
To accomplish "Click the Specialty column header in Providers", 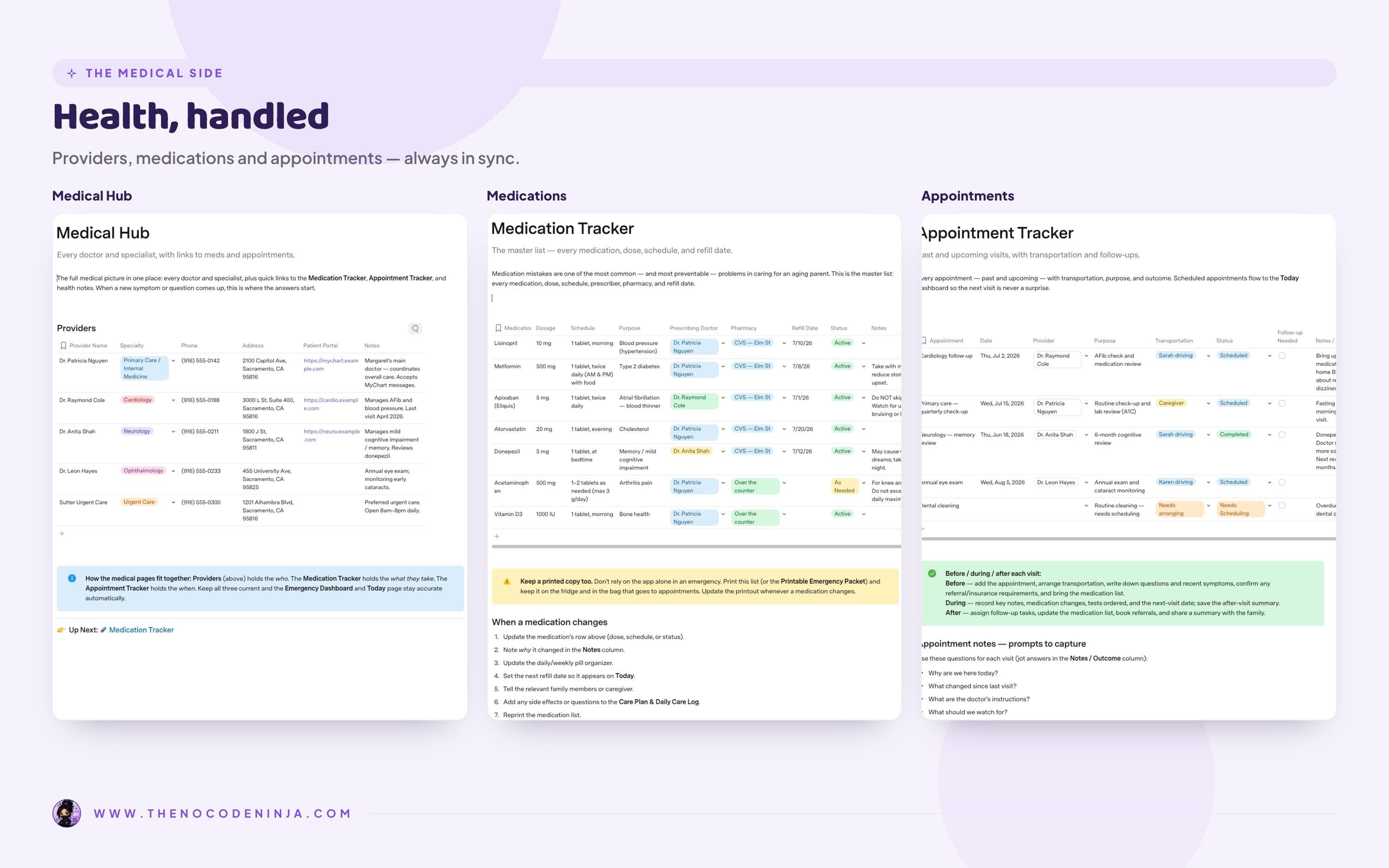I will click(131, 346).
